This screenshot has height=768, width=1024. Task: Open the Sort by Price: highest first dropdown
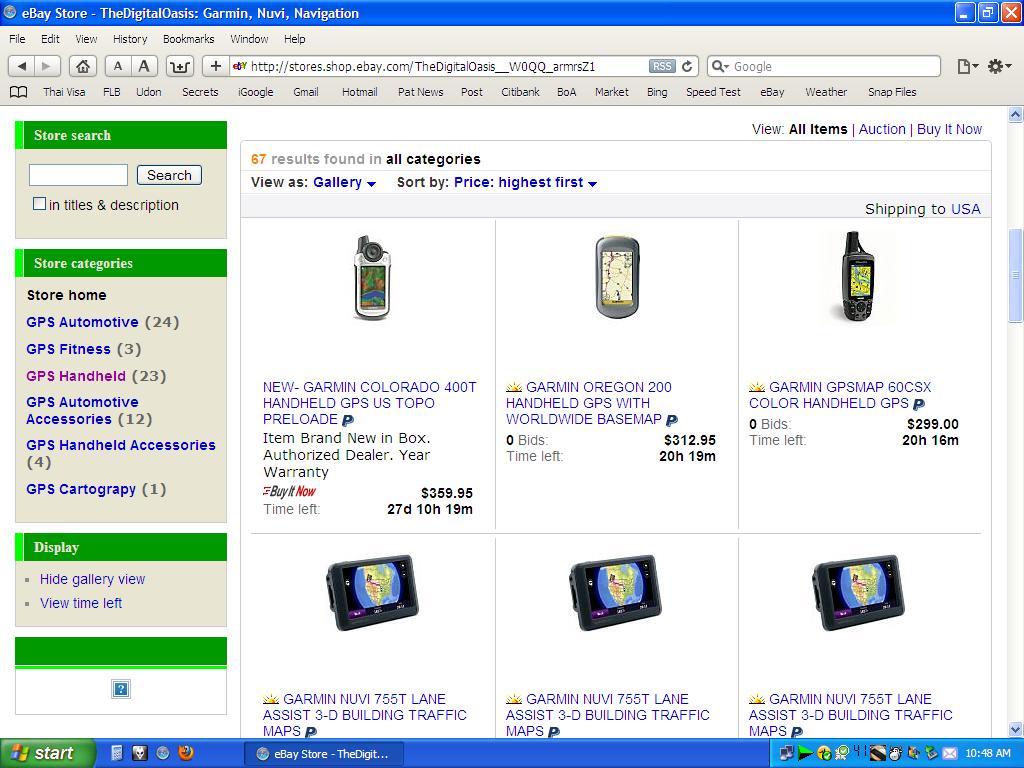[x=526, y=183]
